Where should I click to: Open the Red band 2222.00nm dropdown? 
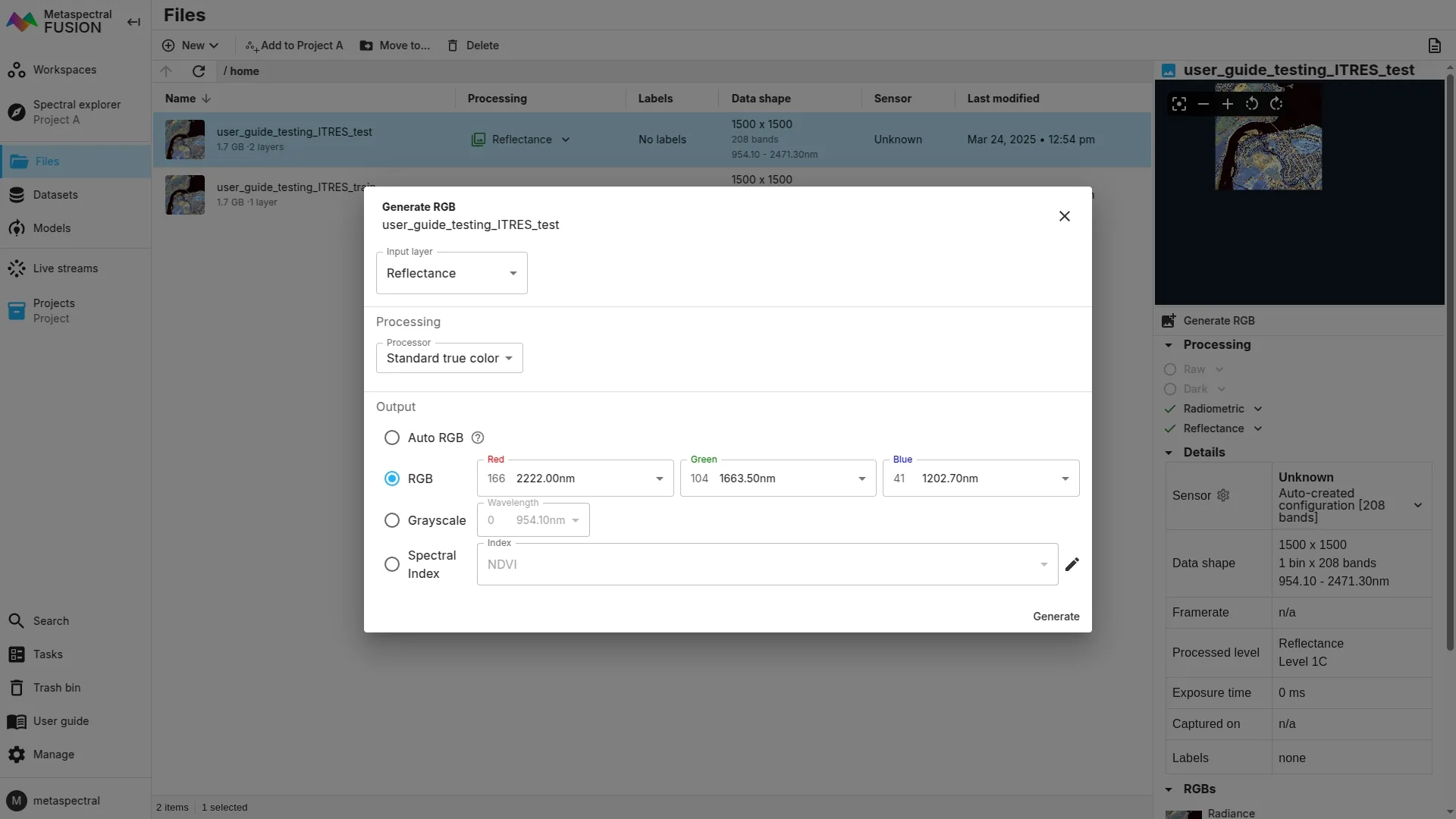[575, 479]
